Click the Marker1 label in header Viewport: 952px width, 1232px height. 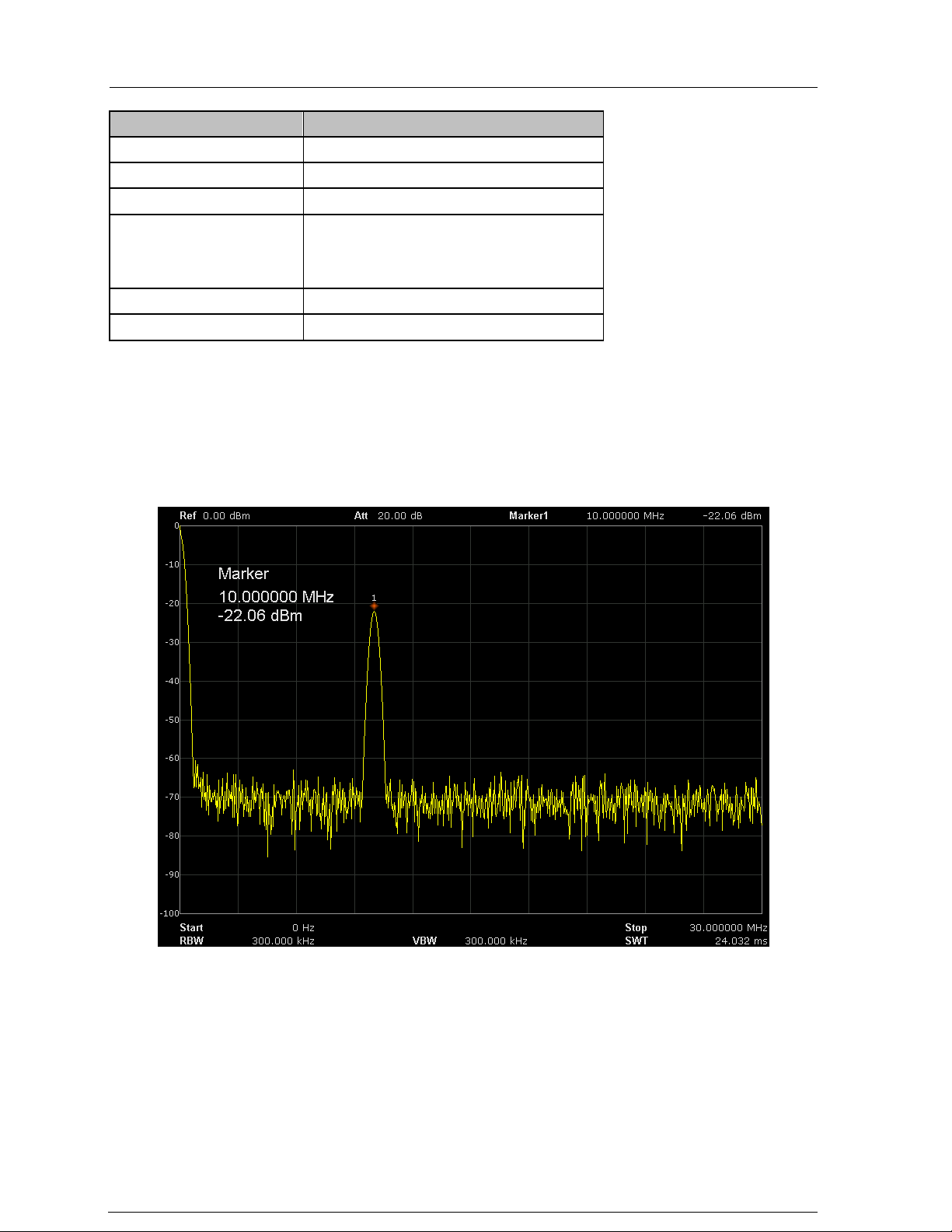coord(528,515)
